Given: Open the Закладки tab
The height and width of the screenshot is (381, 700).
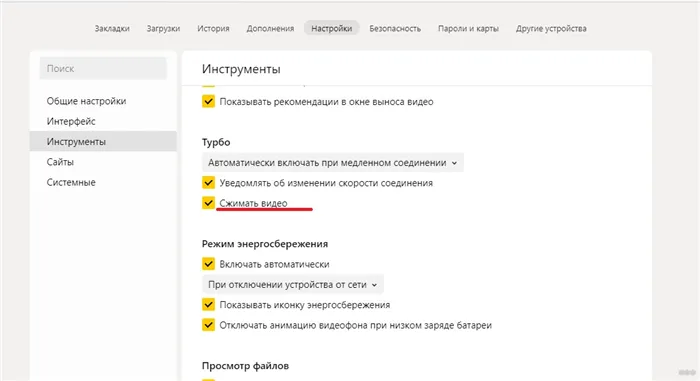Looking at the screenshot, I should click(x=112, y=29).
